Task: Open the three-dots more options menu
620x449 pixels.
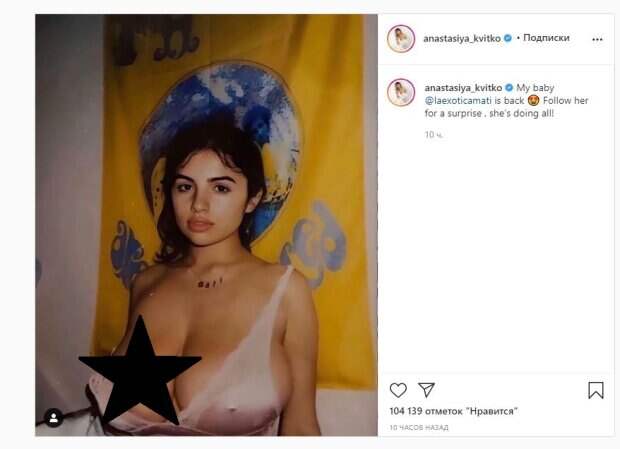Action: [597, 39]
